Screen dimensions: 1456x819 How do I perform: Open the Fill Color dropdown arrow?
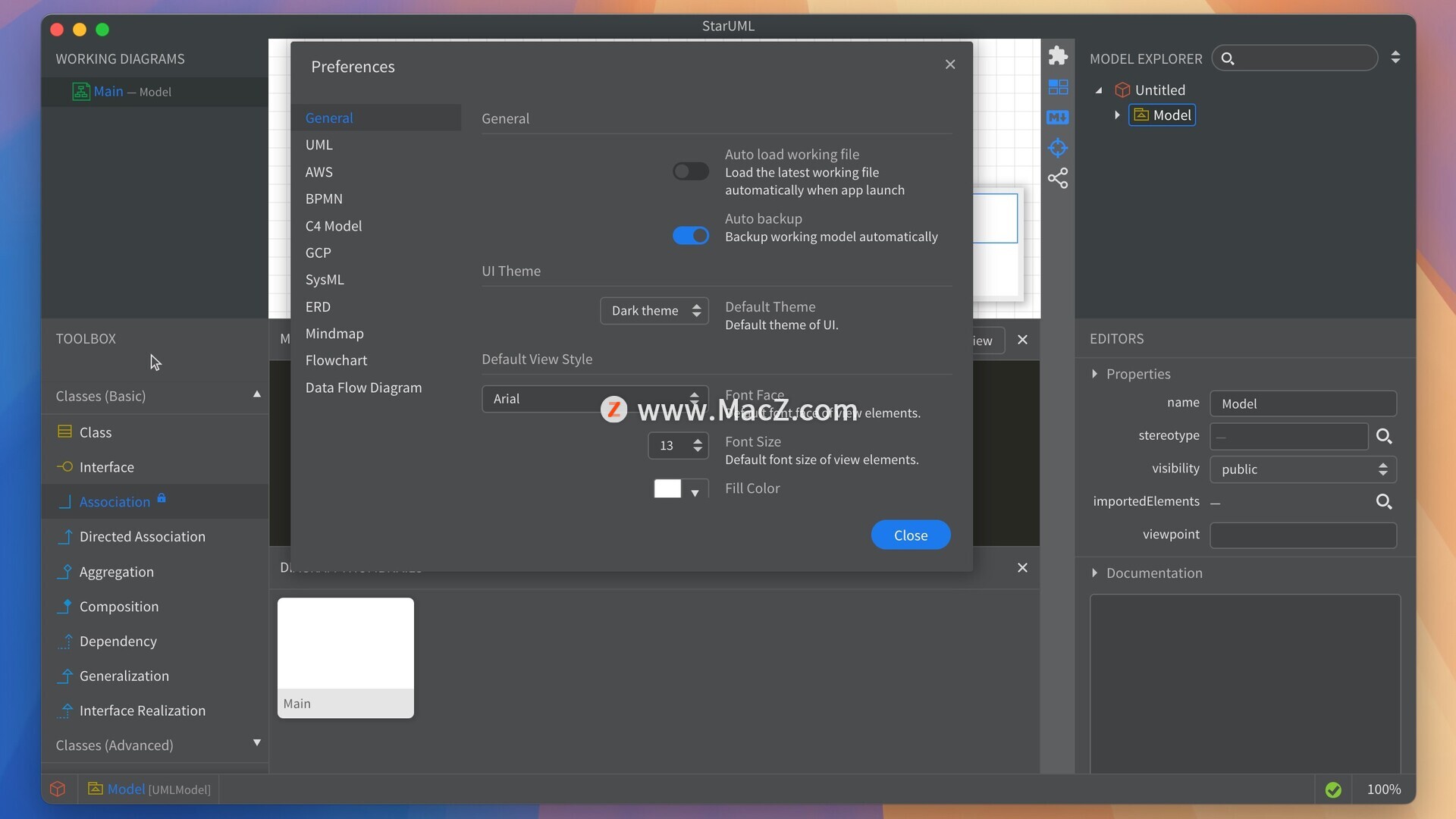coord(695,493)
